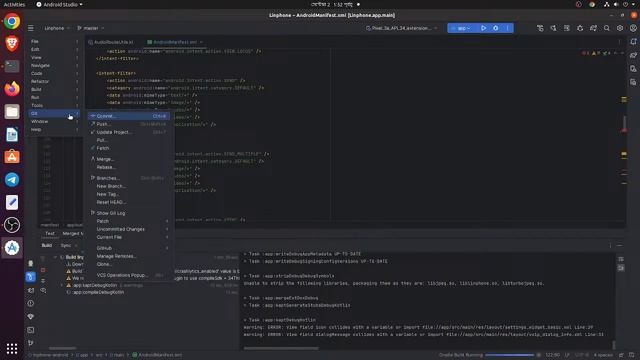Click AndroidManifest.xml in the breadcrumb bar
Image resolution: width=640 pixels, height=360 pixels.
click(x=157, y=355)
